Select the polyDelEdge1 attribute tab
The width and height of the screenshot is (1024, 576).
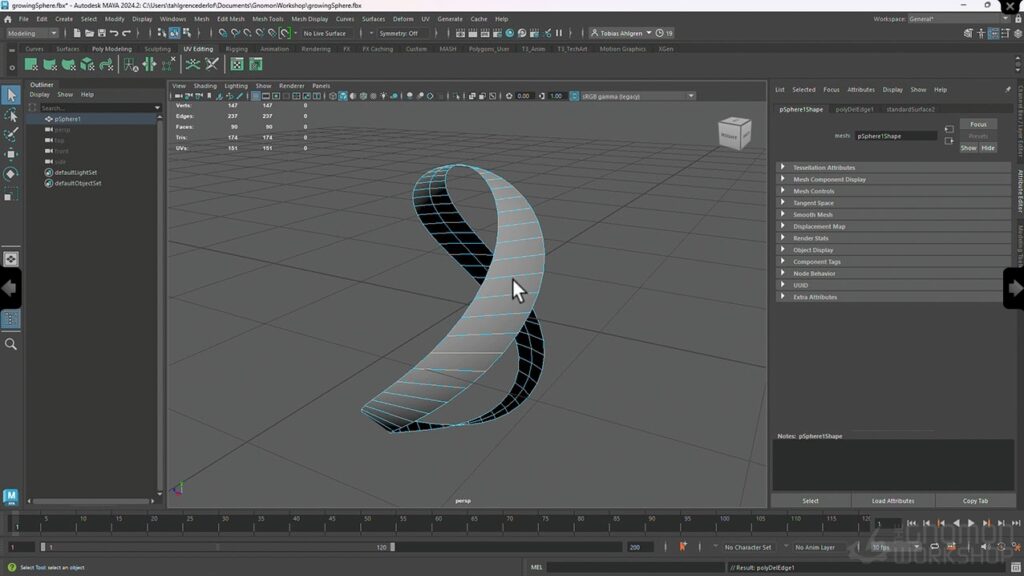tap(854, 109)
